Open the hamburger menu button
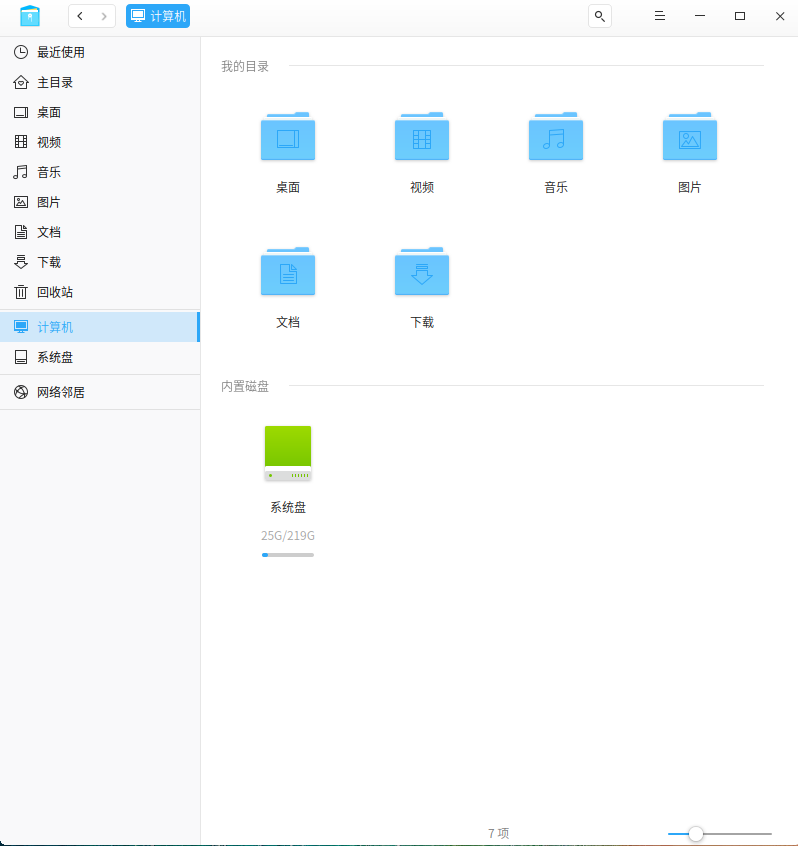 tap(659, 16)
